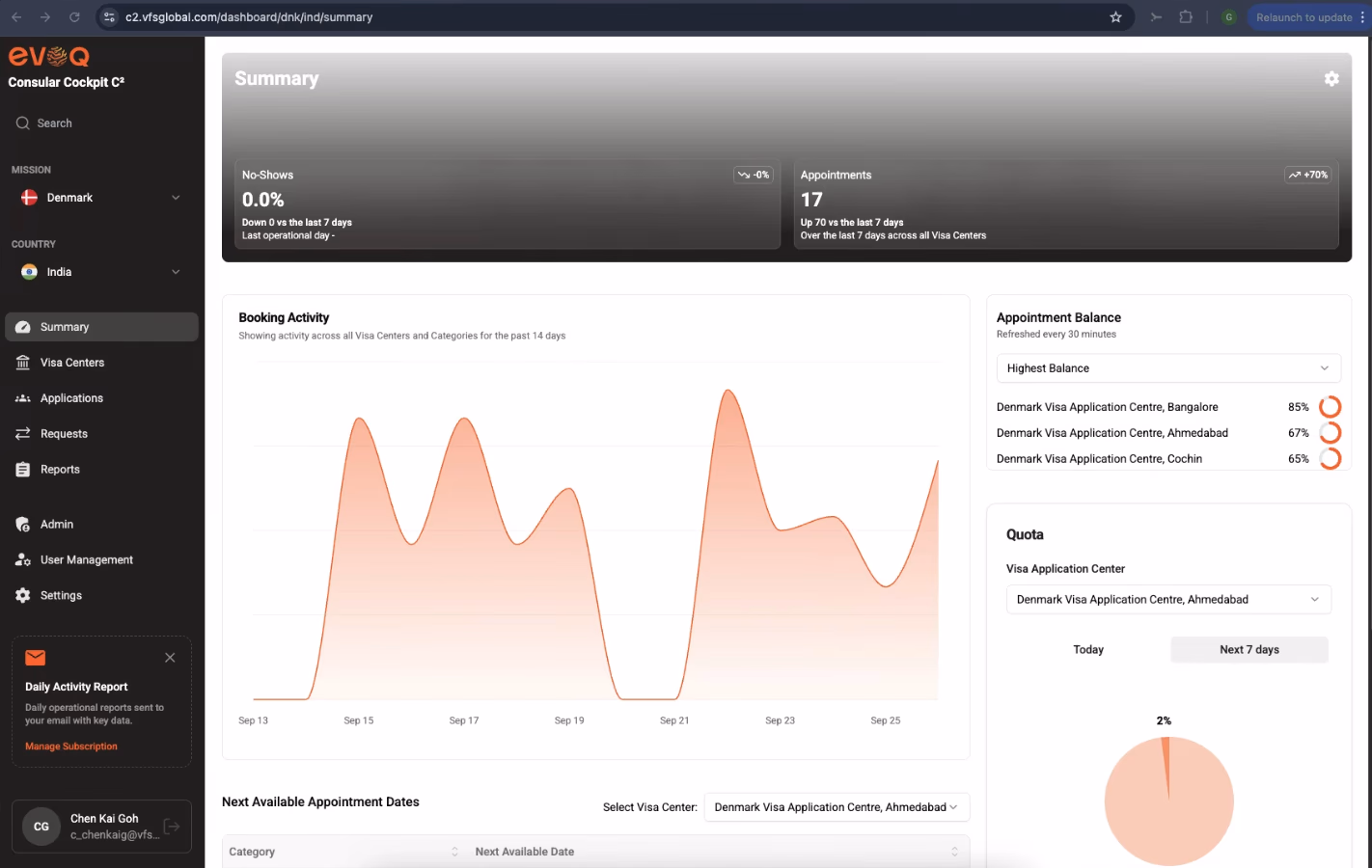Image resolution: width=1372 pixels, height=868 pixels.
Task: Click the Visa Centers building icon
Action: [23, 363]
